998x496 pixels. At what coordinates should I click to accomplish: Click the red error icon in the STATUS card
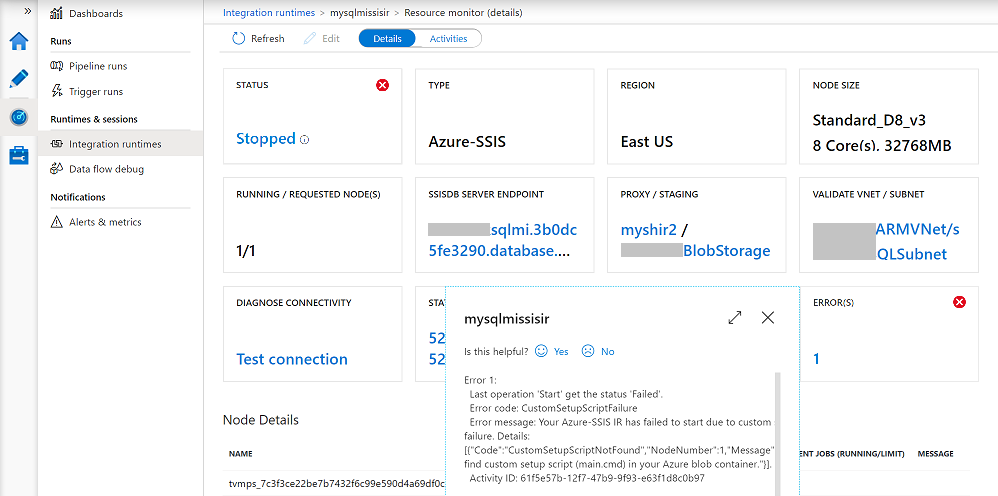(x=383, y=85)
